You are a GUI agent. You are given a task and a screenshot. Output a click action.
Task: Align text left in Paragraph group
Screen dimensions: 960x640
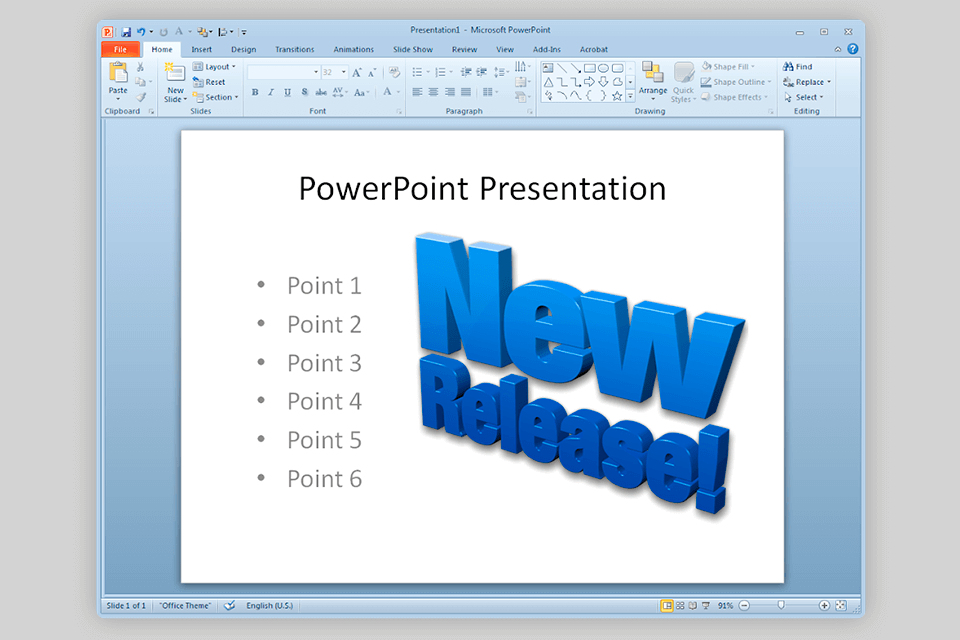click(x=417, y=92)
